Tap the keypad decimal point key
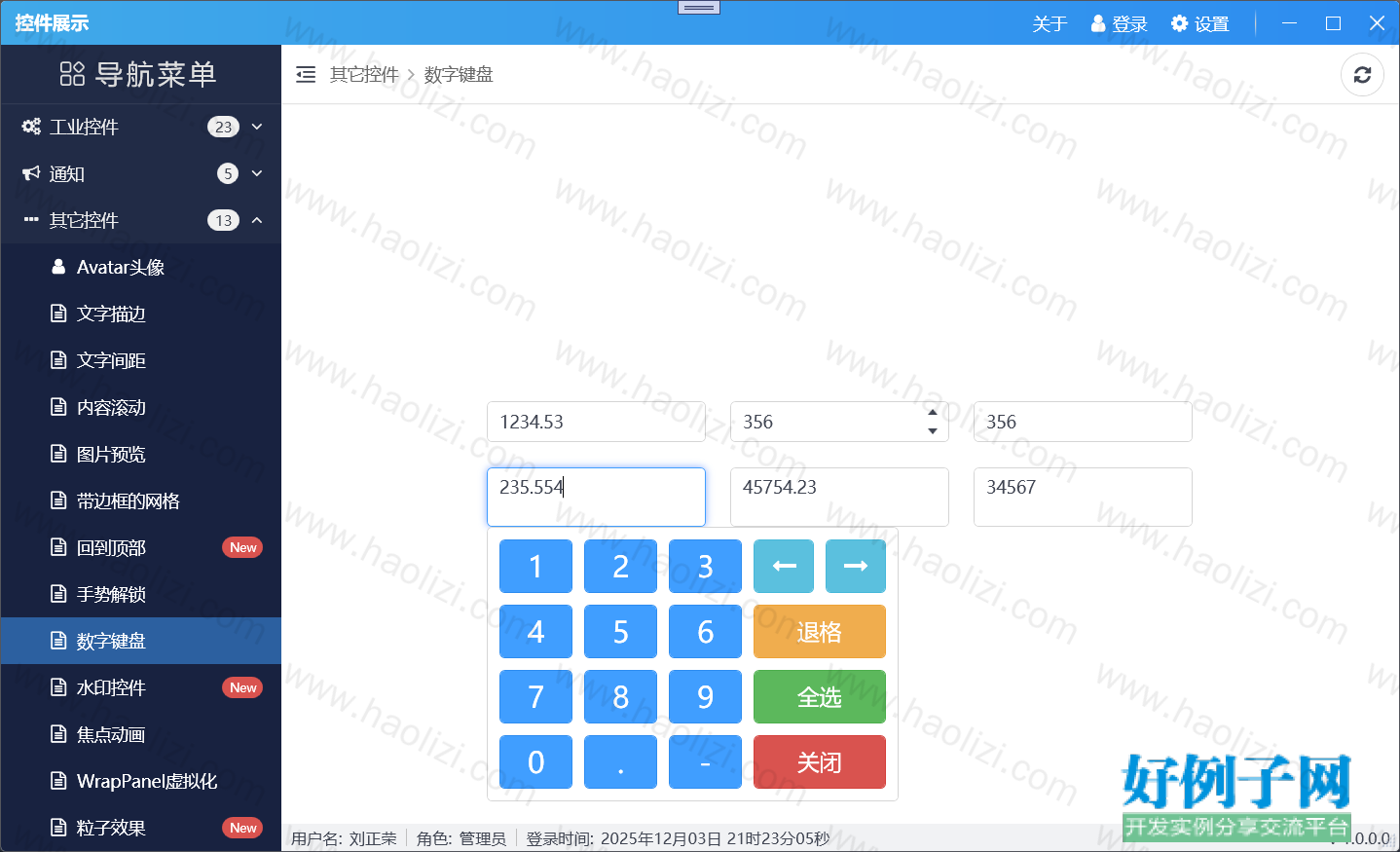The height and width of the screenshot is (852, 1400). [620, 761]
